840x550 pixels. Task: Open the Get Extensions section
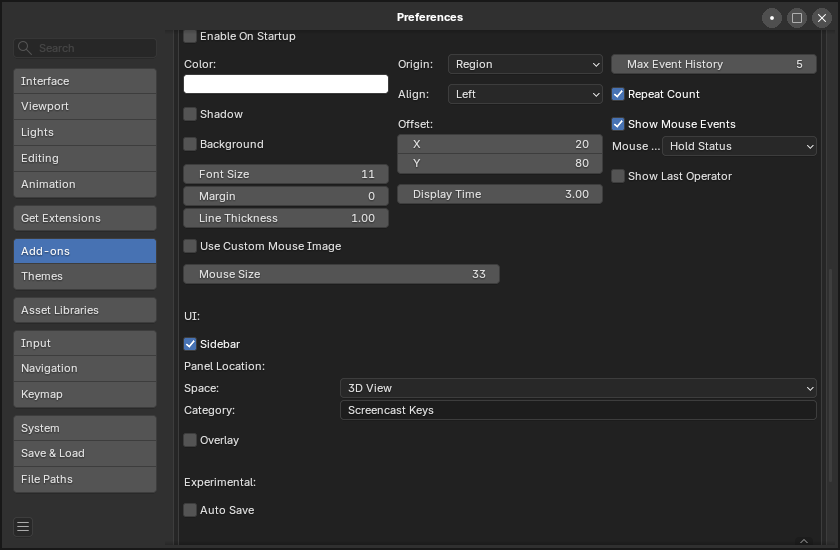85,218
